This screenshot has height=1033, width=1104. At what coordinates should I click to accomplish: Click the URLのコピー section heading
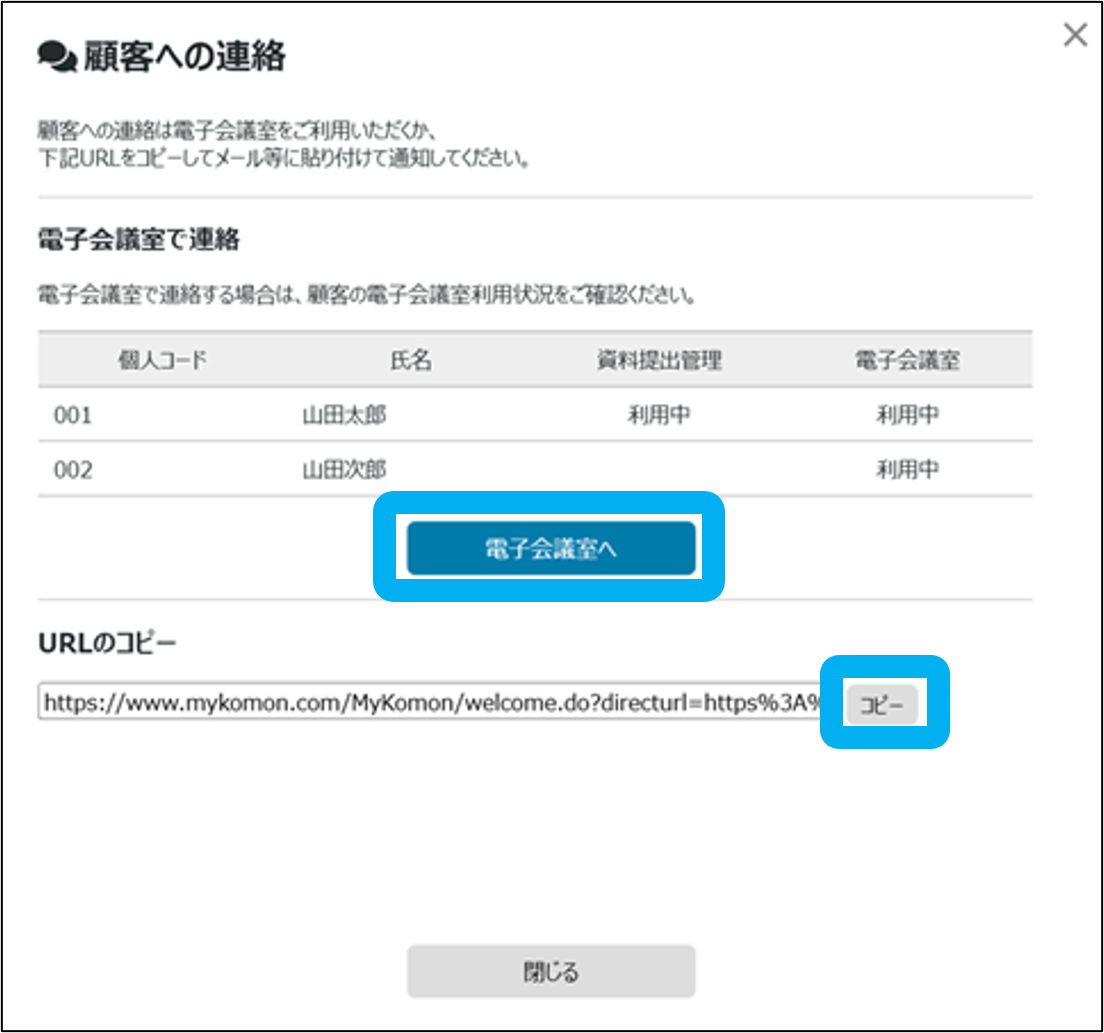(106, 643)
